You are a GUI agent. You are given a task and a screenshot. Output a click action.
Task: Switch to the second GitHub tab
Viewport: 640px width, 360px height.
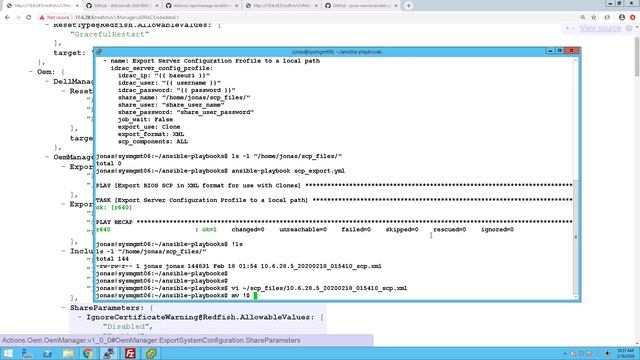tap(122, 6)
